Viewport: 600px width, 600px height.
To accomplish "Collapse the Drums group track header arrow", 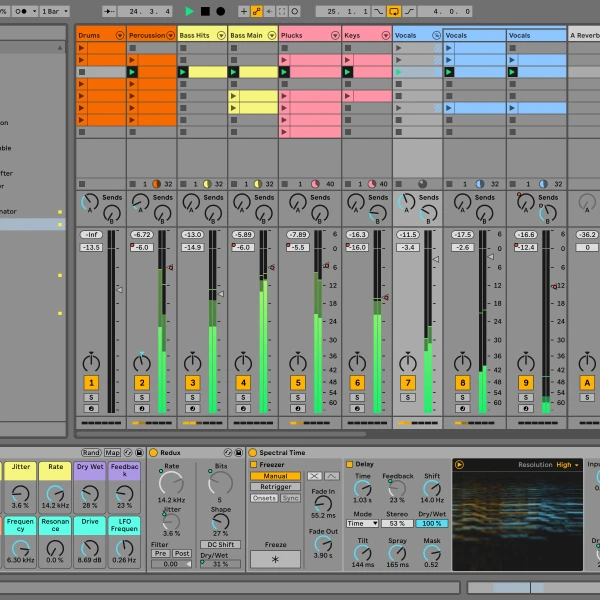I will (120, 35).
